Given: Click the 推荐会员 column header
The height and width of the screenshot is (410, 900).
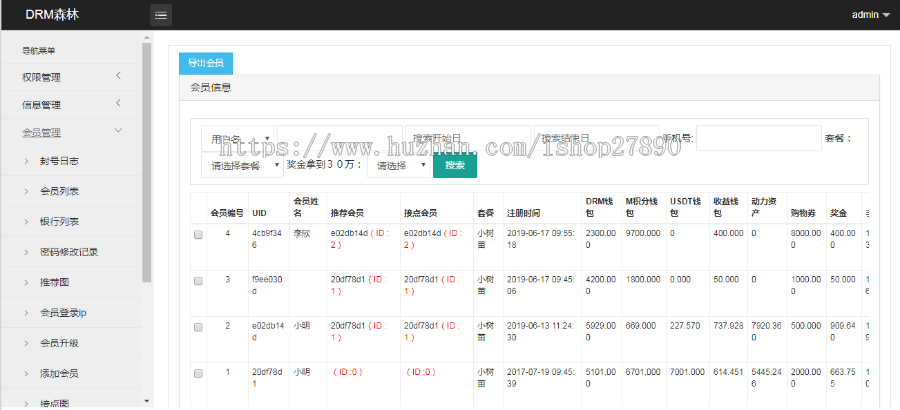Looking at the screenshot, I should pyautogui.click(x=347, y=212).
